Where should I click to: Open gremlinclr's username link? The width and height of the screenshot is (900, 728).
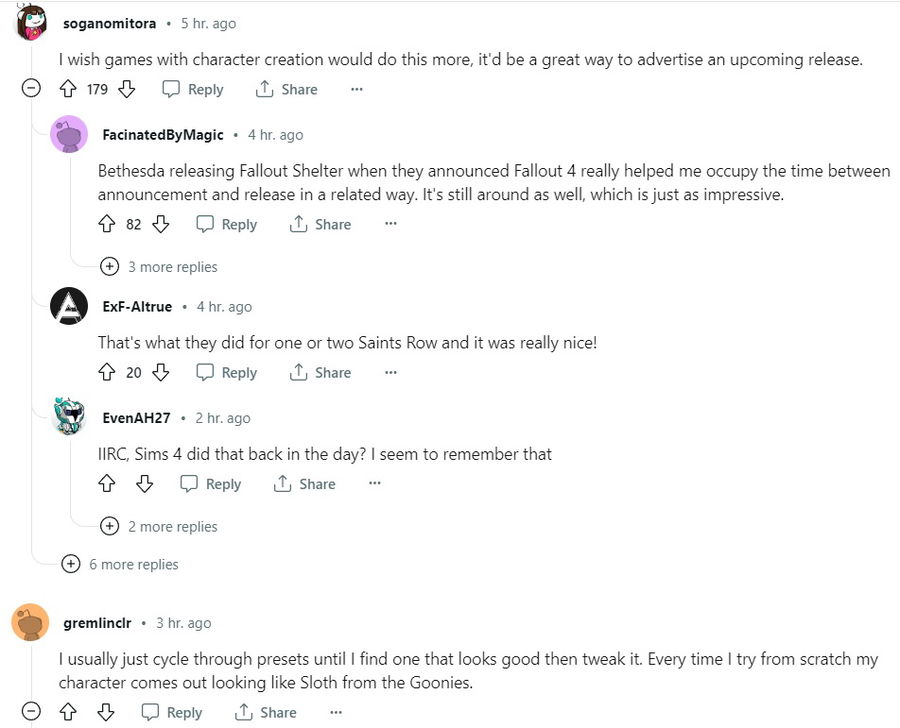pyautogui.click(x=97, y=622)
